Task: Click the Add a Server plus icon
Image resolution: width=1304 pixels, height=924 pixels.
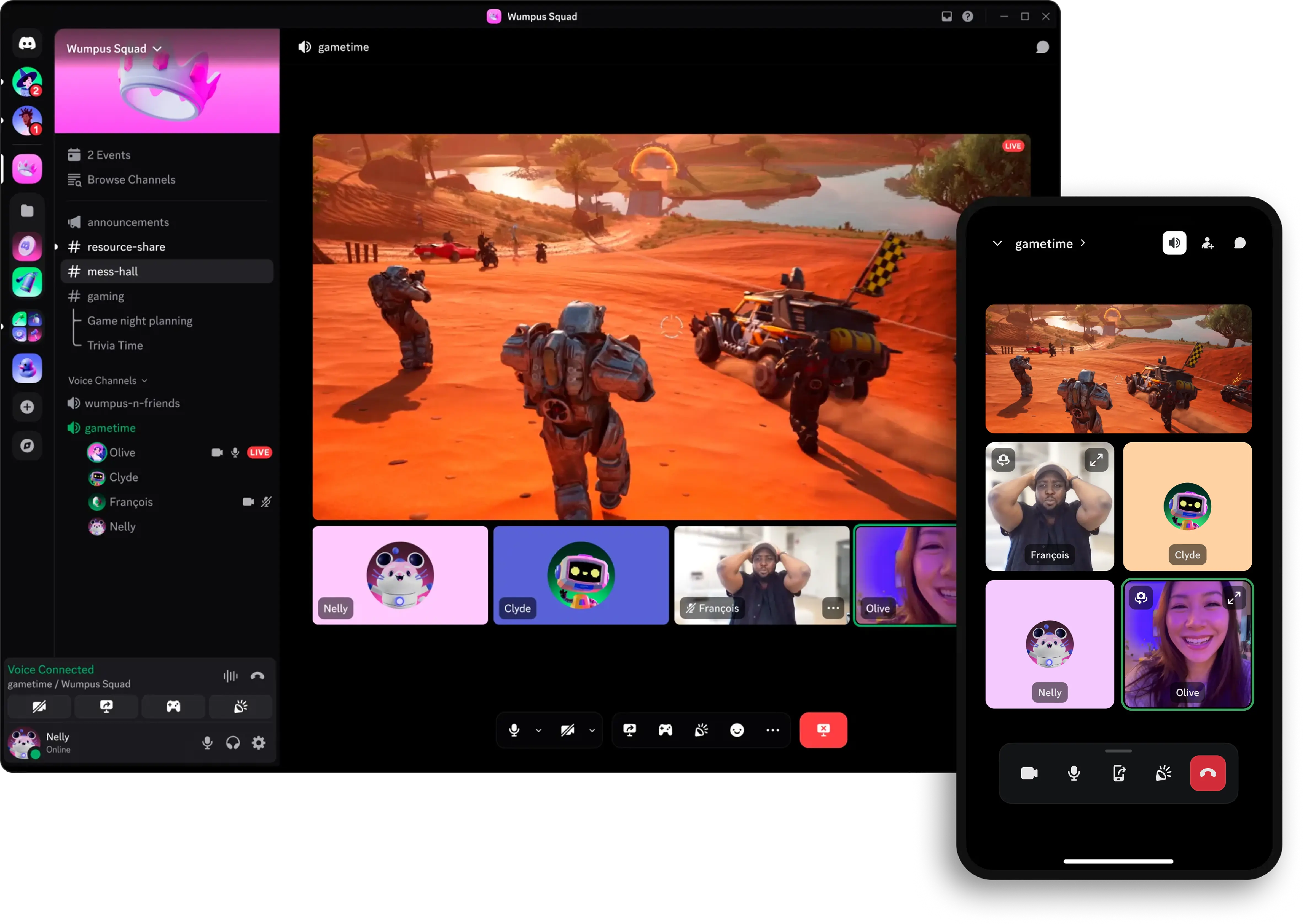Action: (27, 407)
